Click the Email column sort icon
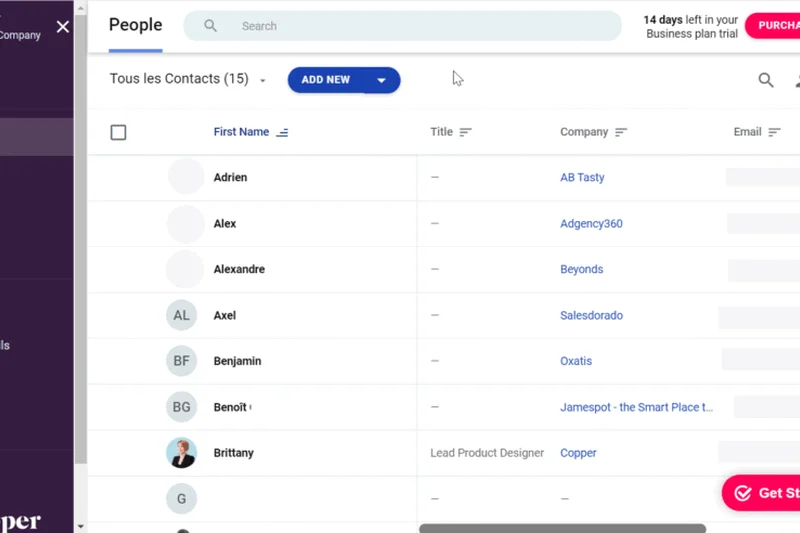Screen dimensions: 800x533 774,132
